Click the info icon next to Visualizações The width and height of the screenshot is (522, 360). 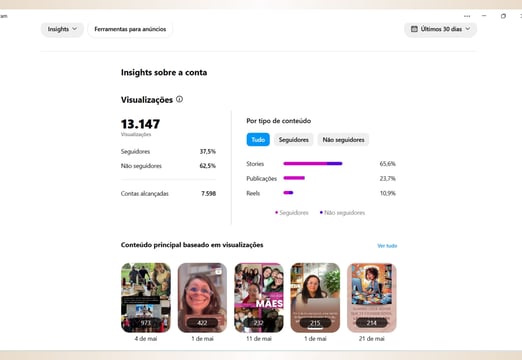tap(179, 99)
